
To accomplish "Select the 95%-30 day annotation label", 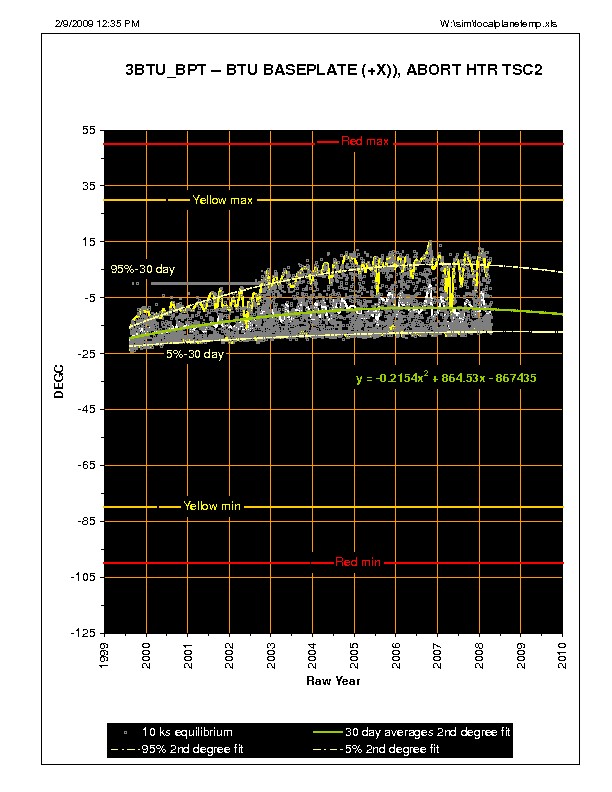I will click(x=142, y=270).
